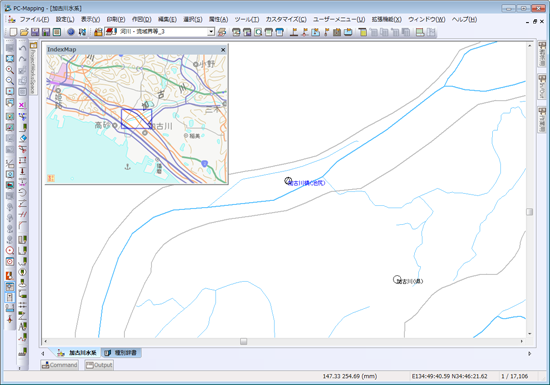Click the purple floppy save icon
The width and height of the screenshot is (550, 385).
pyautogui.click(x=35, y=32)
